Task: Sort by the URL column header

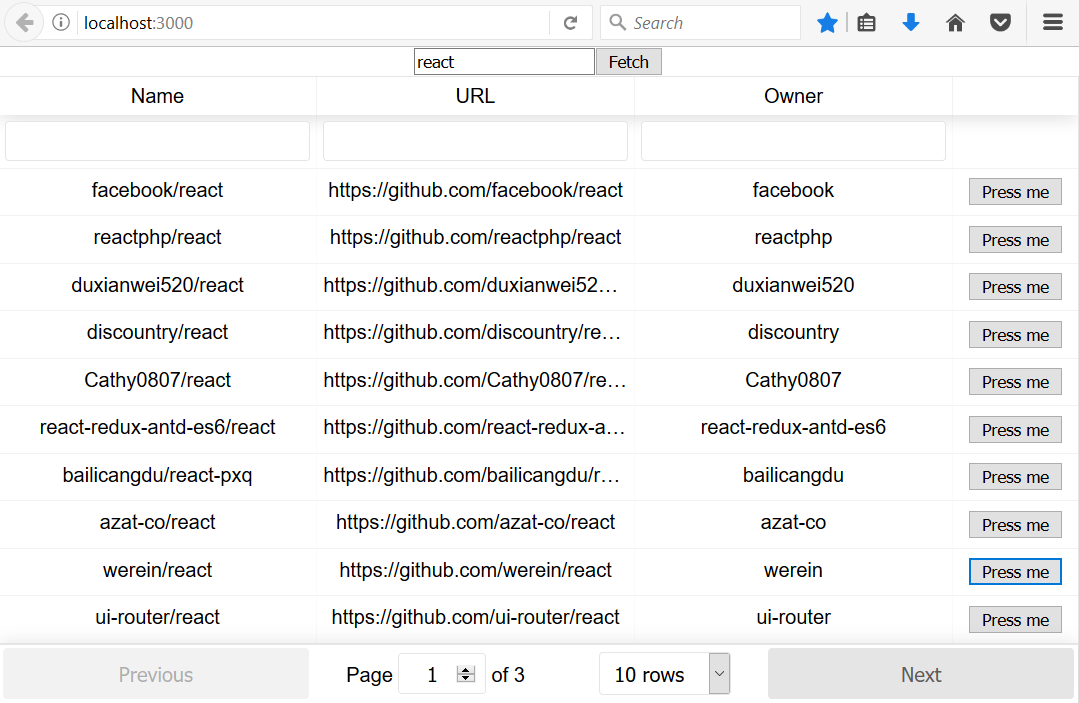Action: (476, 96)
